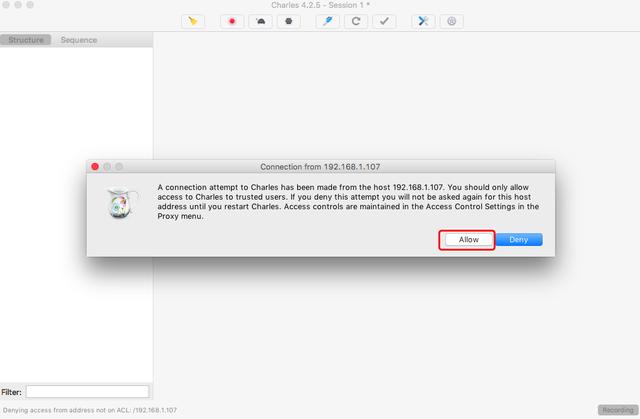Click the Repeat circular arrow icon
The image size is (640, 419).
point(356,21)
